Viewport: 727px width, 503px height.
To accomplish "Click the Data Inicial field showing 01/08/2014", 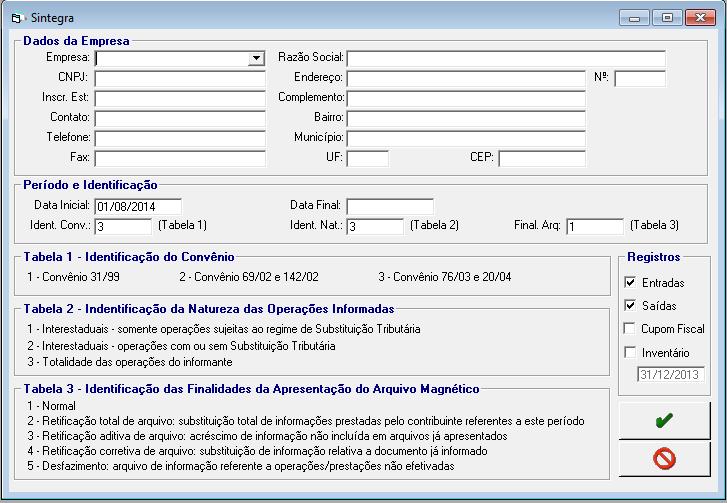I will [138, 206].
